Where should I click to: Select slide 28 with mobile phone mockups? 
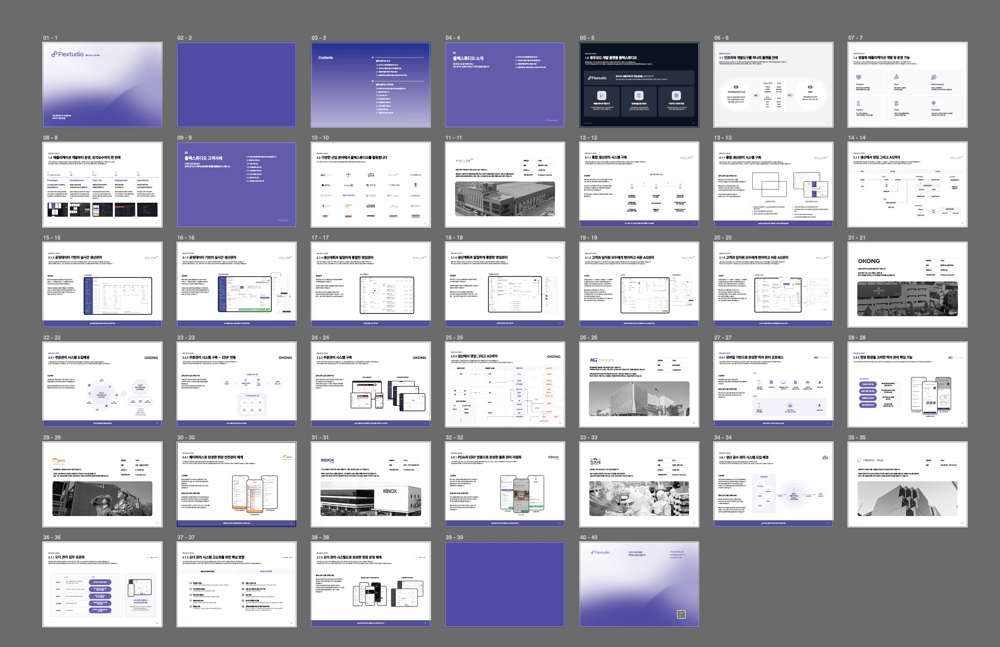(x=907, y=384)
